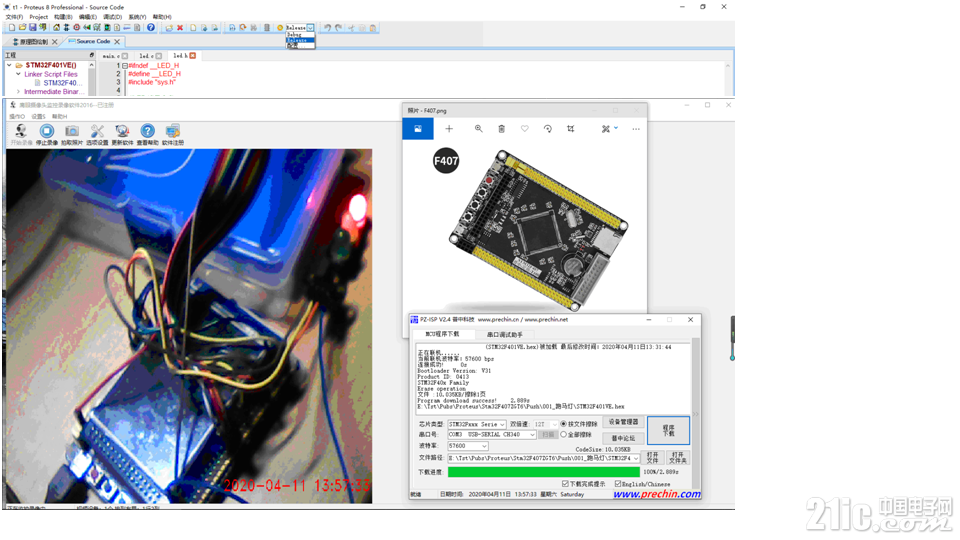Toggle the 下载完成提示 checkbox
This screenshot has height=540, width=960.
[565, 484]
